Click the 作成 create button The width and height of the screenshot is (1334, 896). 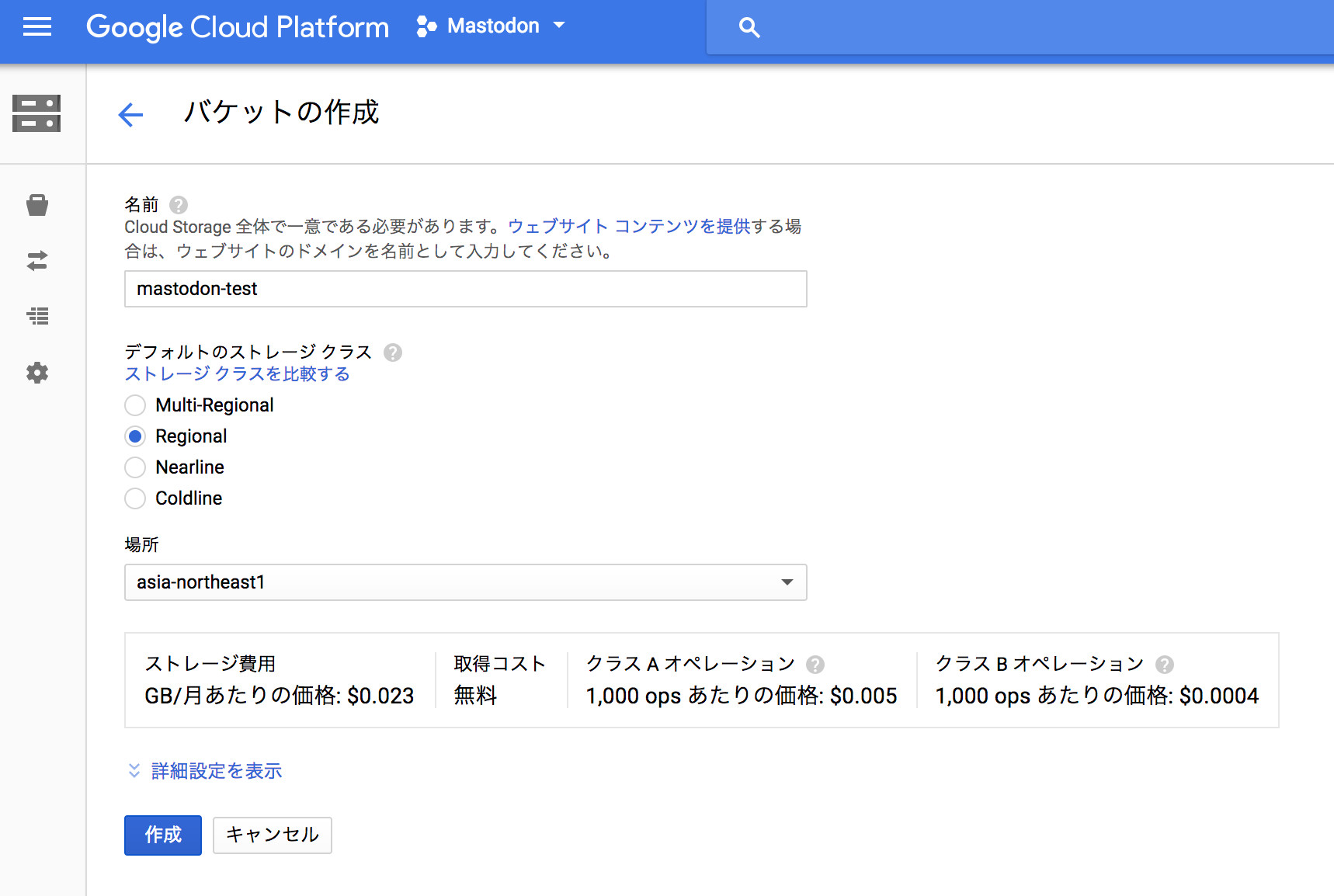163,835
